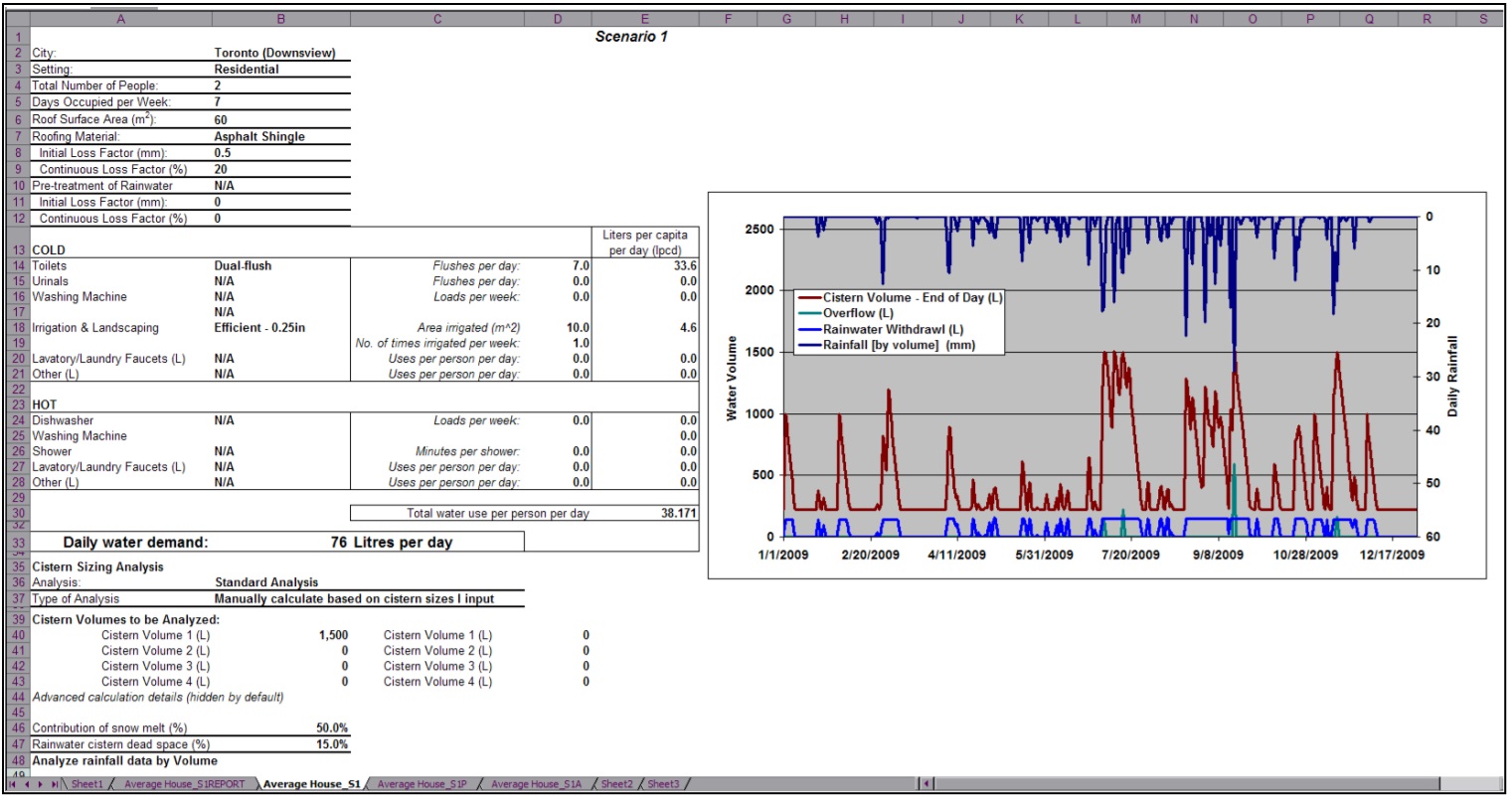The image size is (1512, 801).
Task: Select column E header
Action: [644, 19]
